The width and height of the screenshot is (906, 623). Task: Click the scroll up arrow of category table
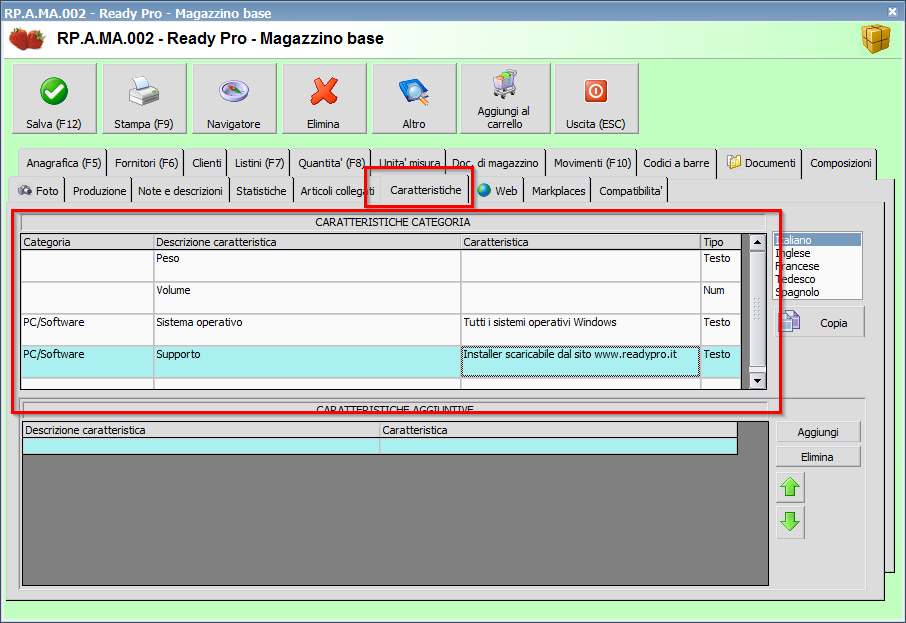(x=757, y=242)
